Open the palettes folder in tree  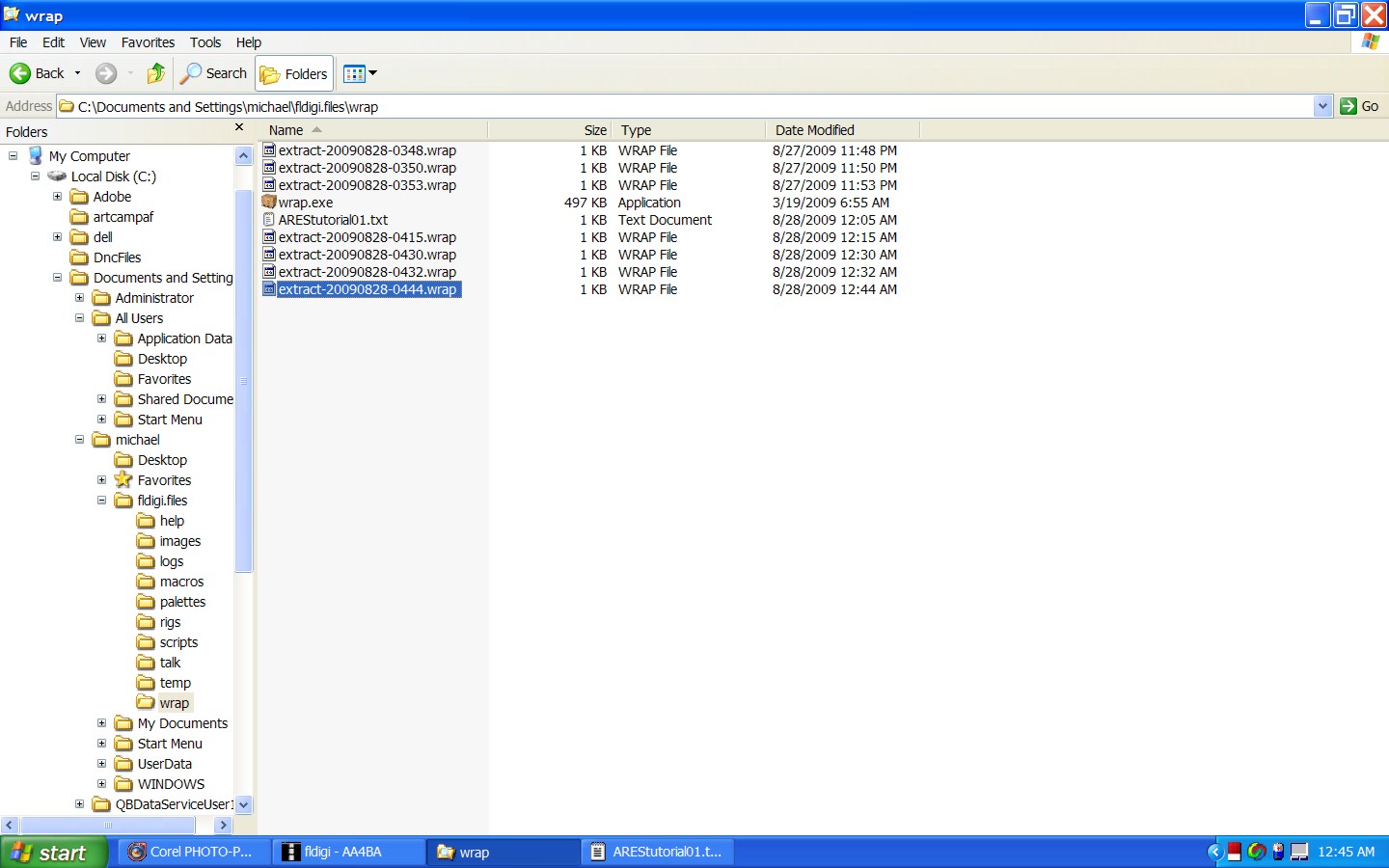(x=172, y=602)
